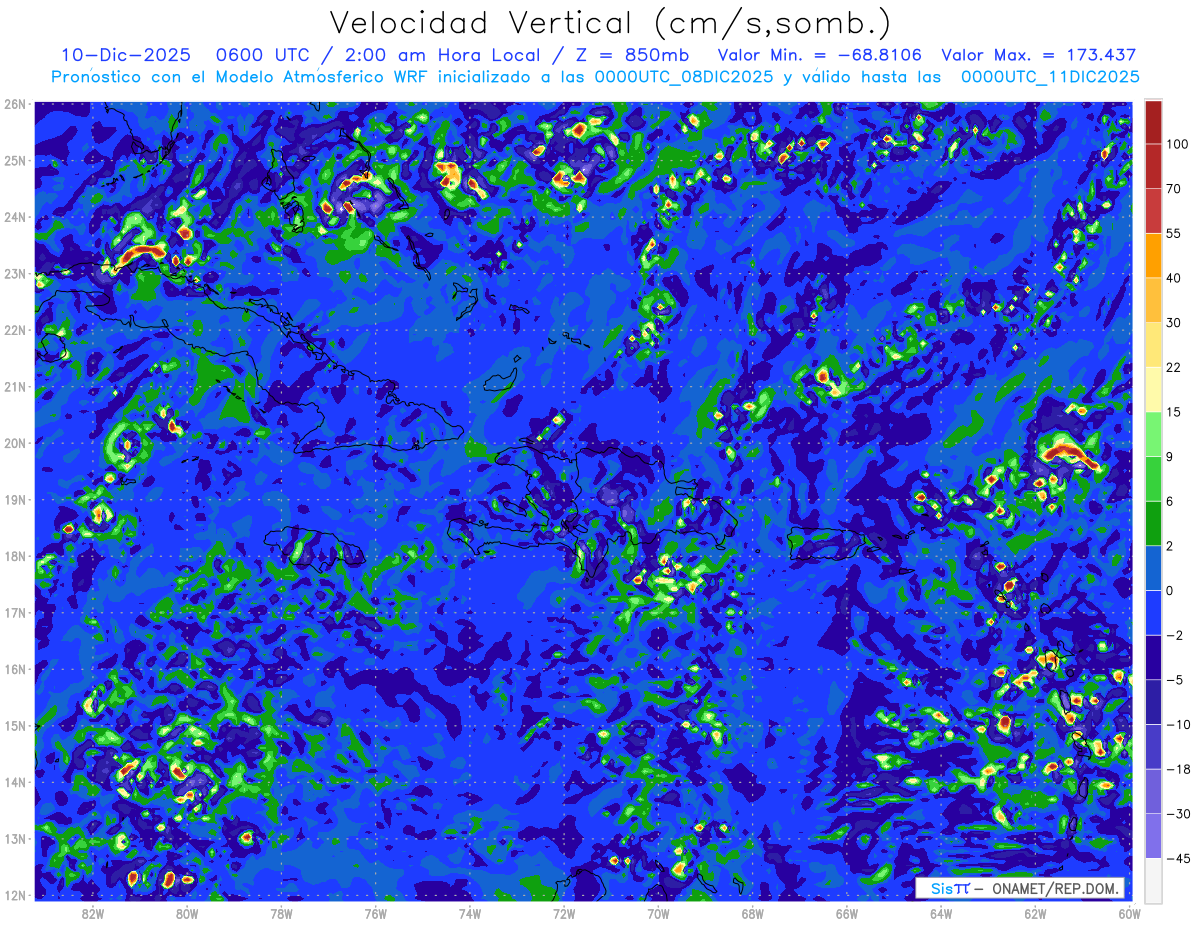This screenshot has height=927, width=1200.
Task: Click the 'Valor Max. = 173.437' text
Action: [1039, 55]
